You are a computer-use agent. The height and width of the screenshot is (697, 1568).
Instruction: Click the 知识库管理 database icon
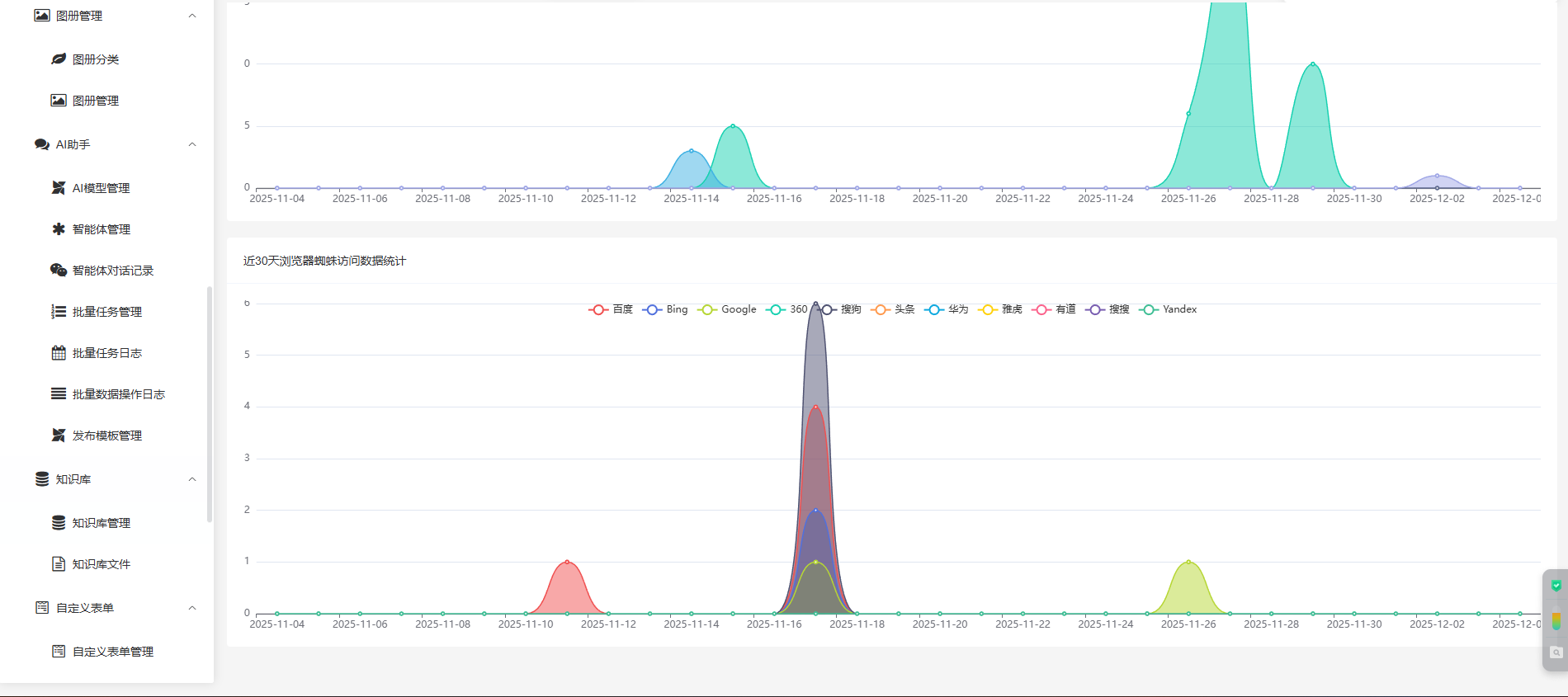(x=59, y=523)
